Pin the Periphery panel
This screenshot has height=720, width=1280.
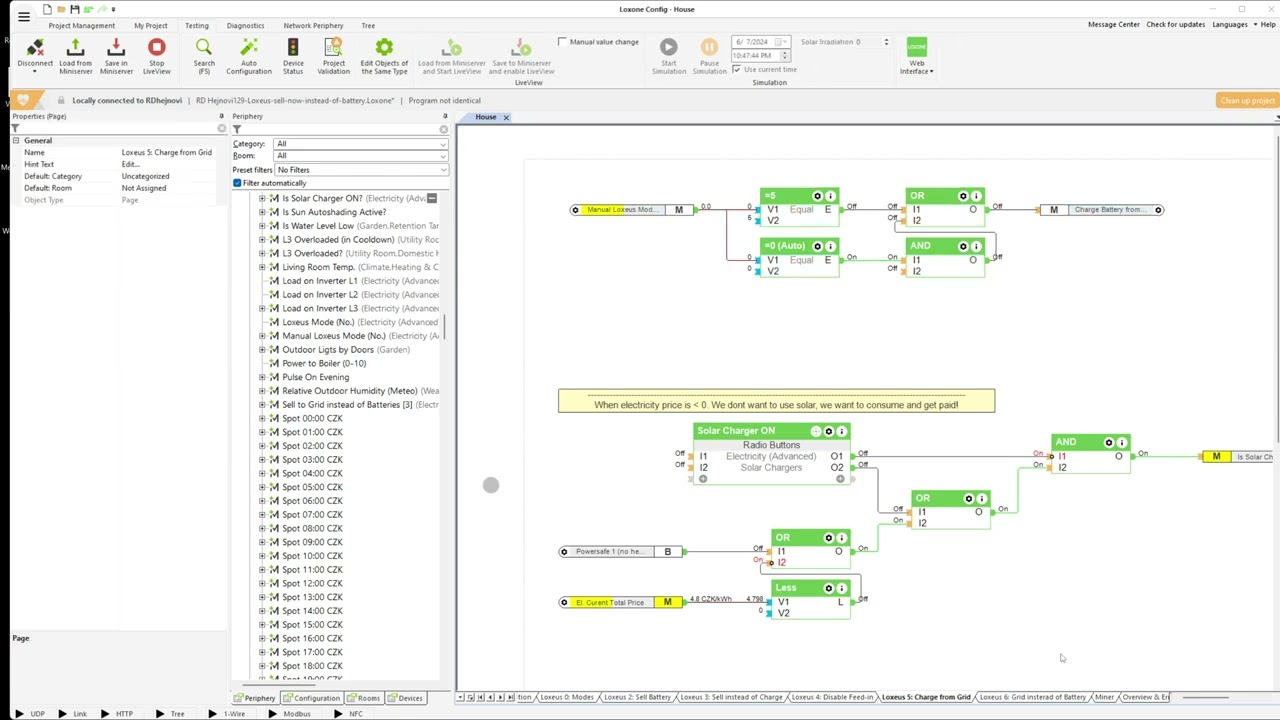pyautogui.click(x=445, y=116)
